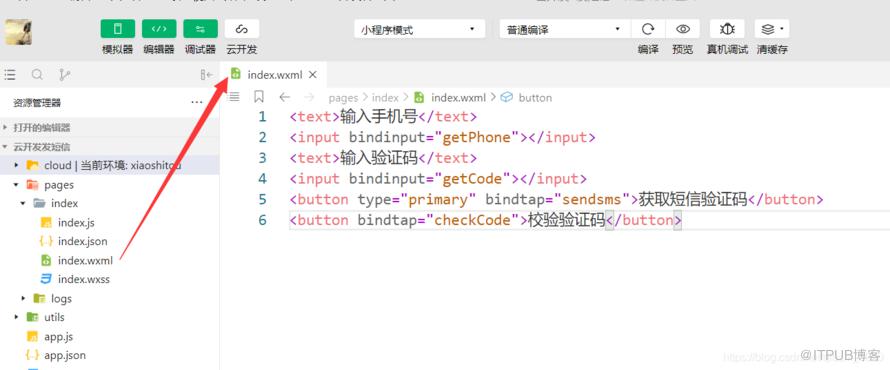Click line number 1 in gutter
This screenshot has width=890, height=370.
262,117
